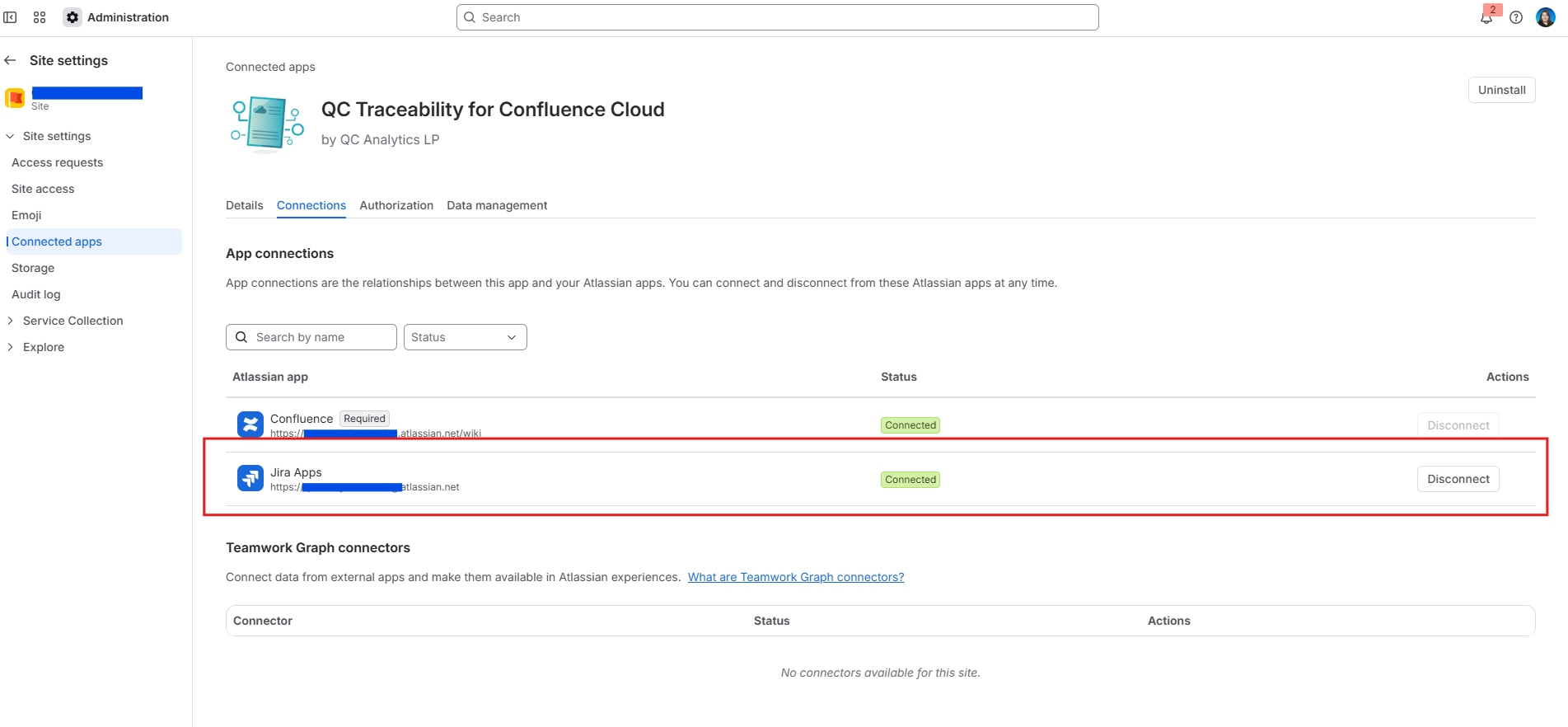Open the notifications bell
Image resolution: width=1568 pixels, height=727 pixels.
[x=1486, y=17]
